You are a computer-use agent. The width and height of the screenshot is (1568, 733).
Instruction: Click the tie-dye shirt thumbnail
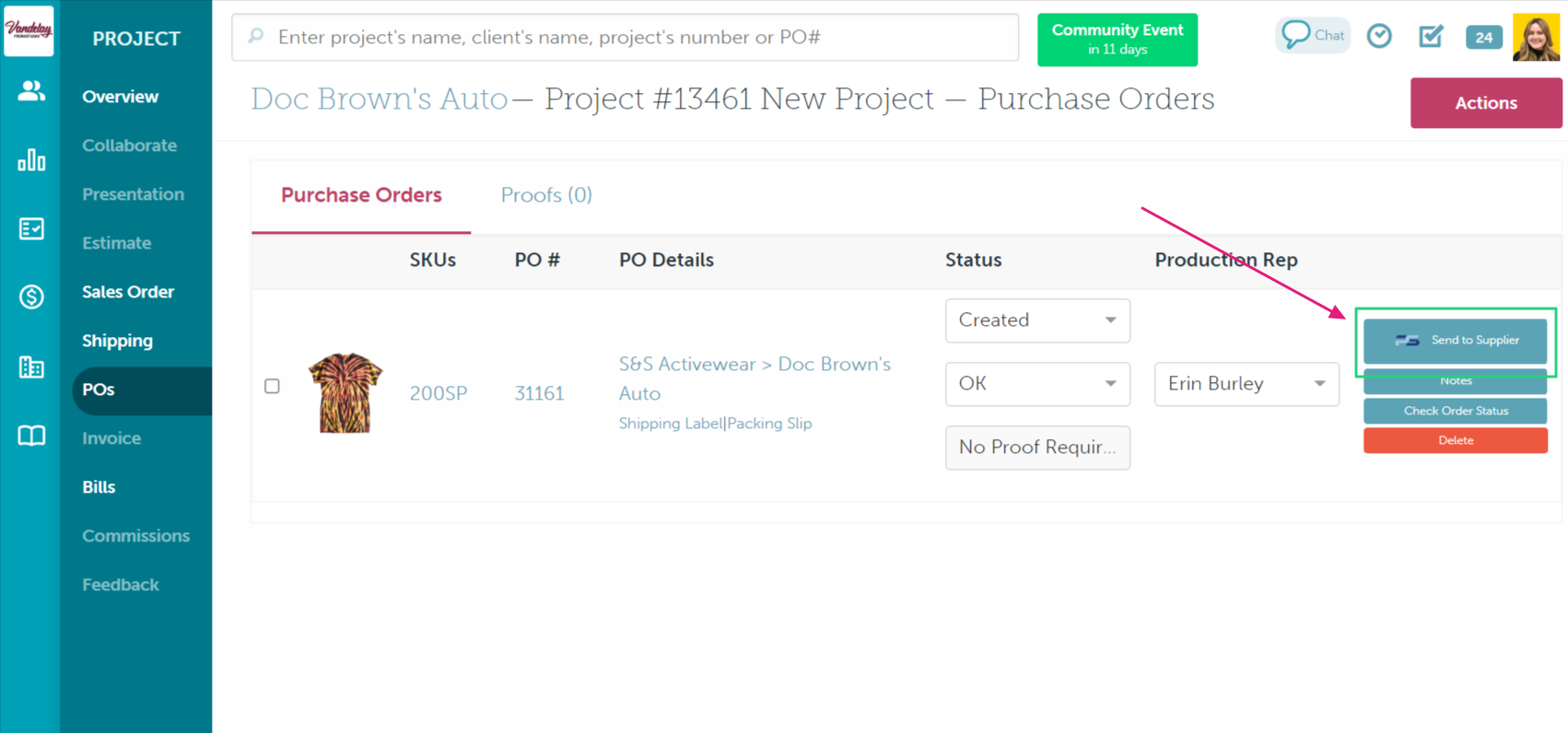pyautogui.click(x=345, y=392)
